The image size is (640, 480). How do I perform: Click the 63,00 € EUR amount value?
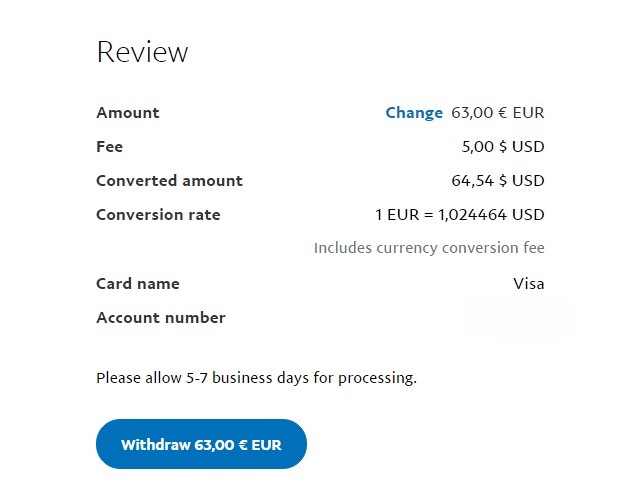[x=498, y=113]
